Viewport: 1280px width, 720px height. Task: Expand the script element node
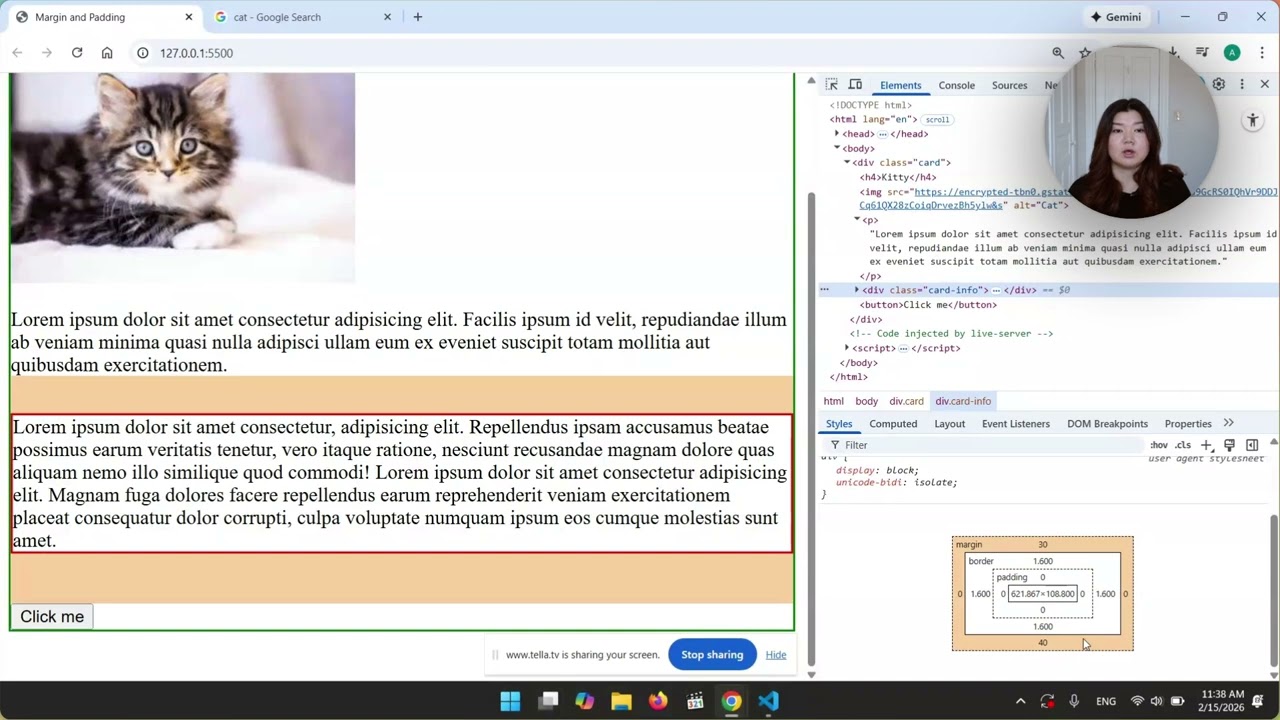[846, 348]
